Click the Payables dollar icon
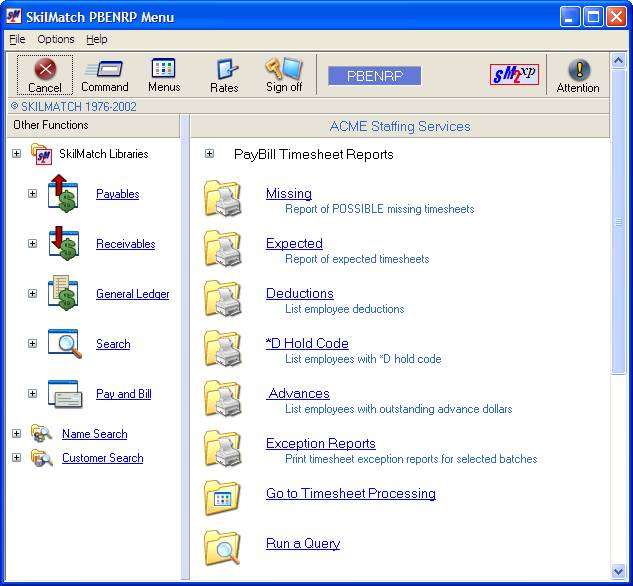The height and width of the screenshot is (586, 633). [63, 193]
